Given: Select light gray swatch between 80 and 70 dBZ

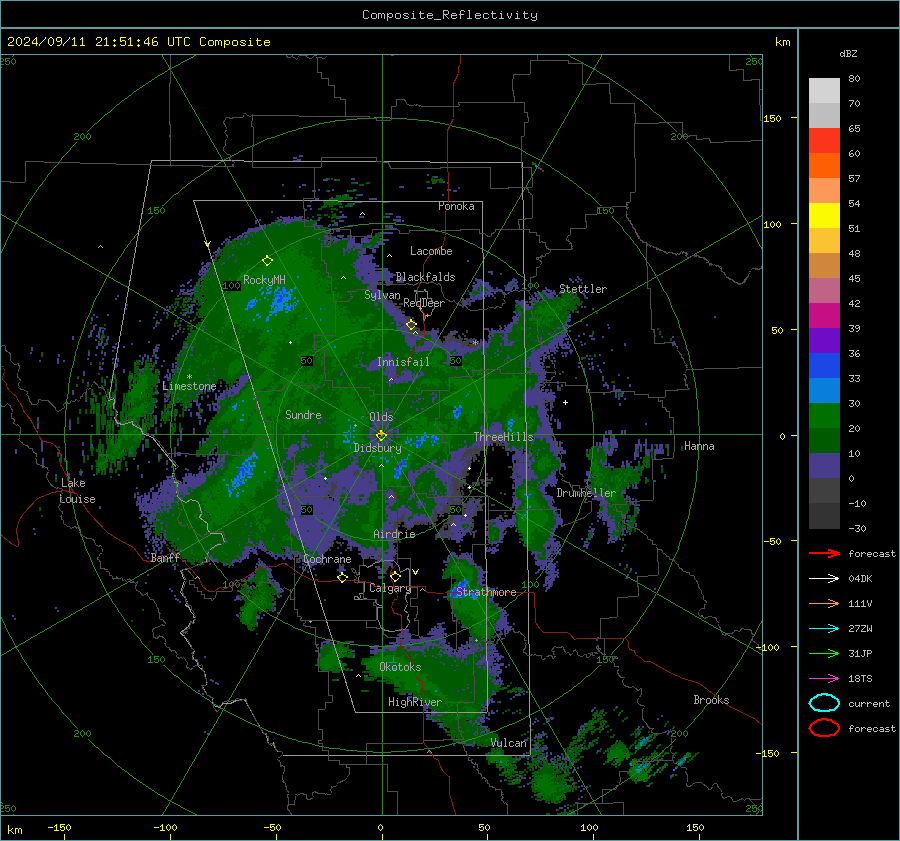Looking at the screenshot, I should (824, 91).
